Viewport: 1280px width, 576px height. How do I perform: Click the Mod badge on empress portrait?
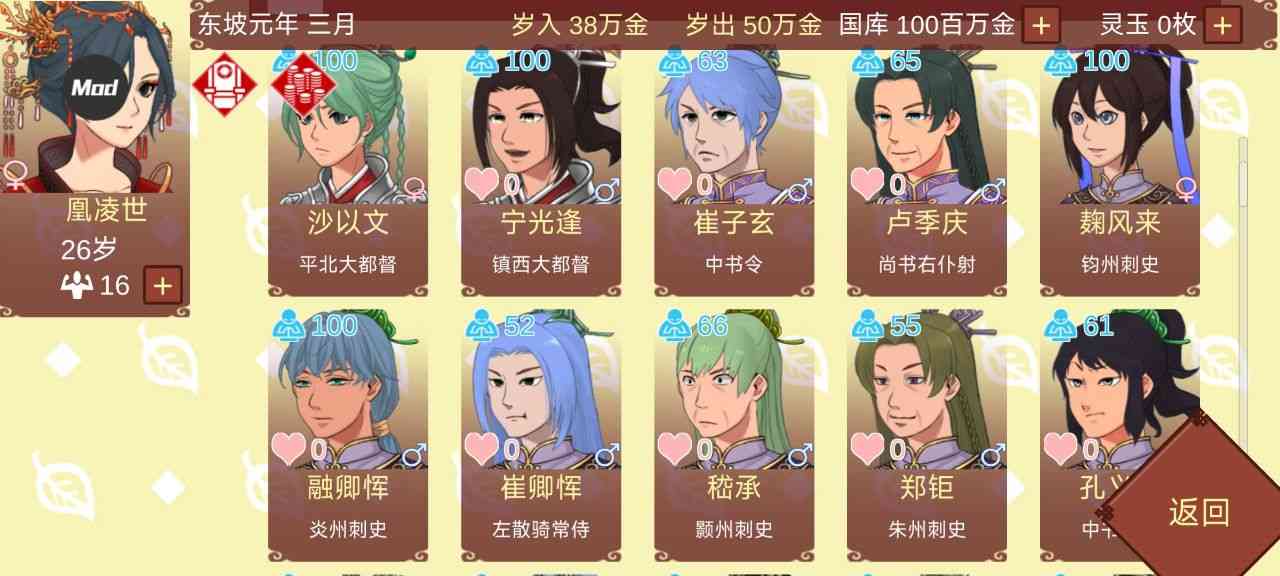(x=95, y=88)
